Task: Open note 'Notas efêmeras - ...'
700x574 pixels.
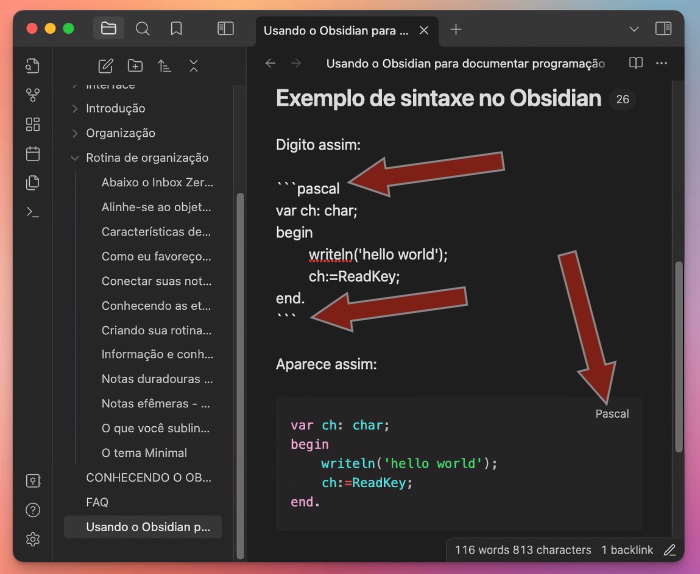Action: click(155, 403)
